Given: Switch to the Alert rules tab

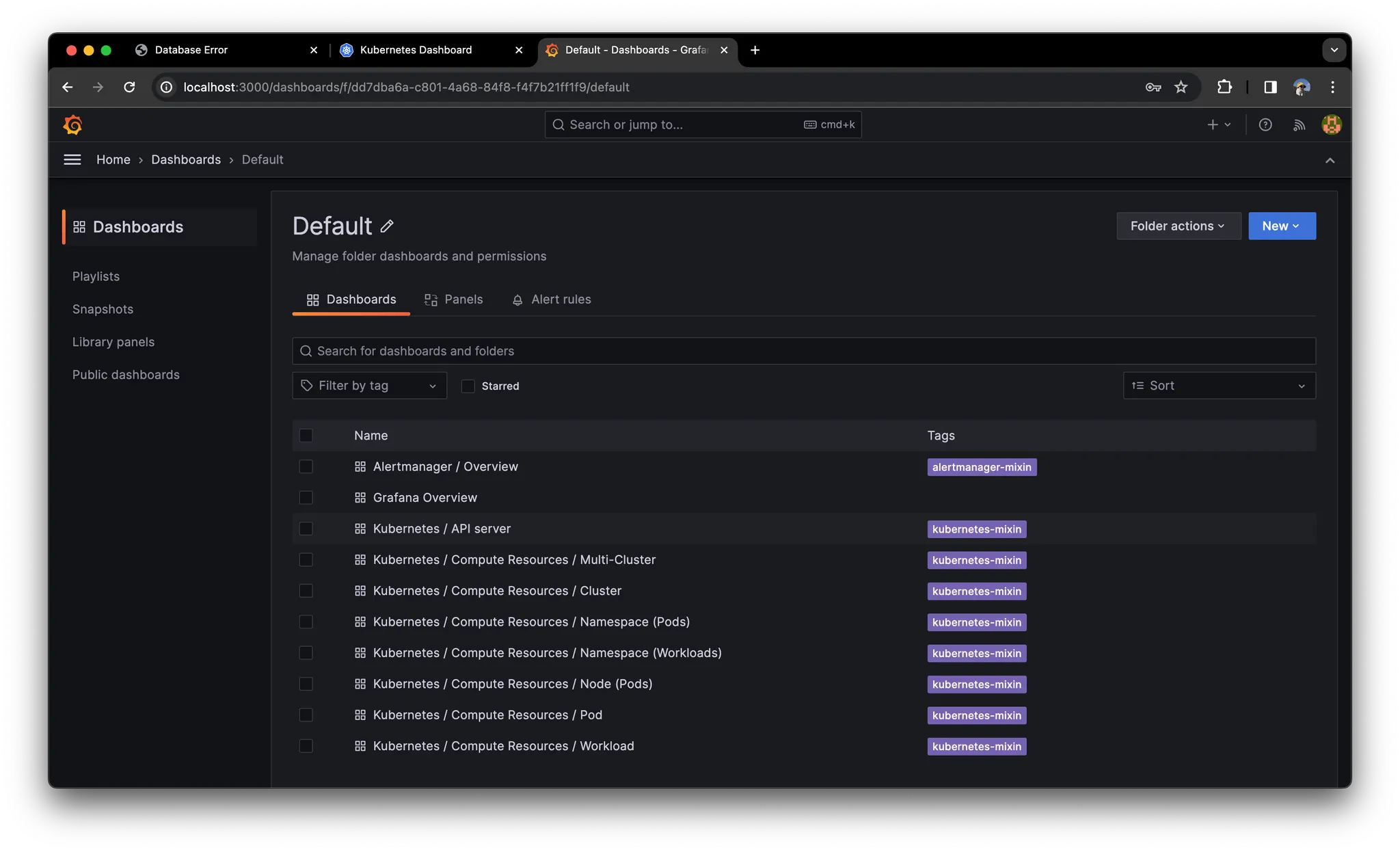Looking at the screenshot, I should coord(552,299).
